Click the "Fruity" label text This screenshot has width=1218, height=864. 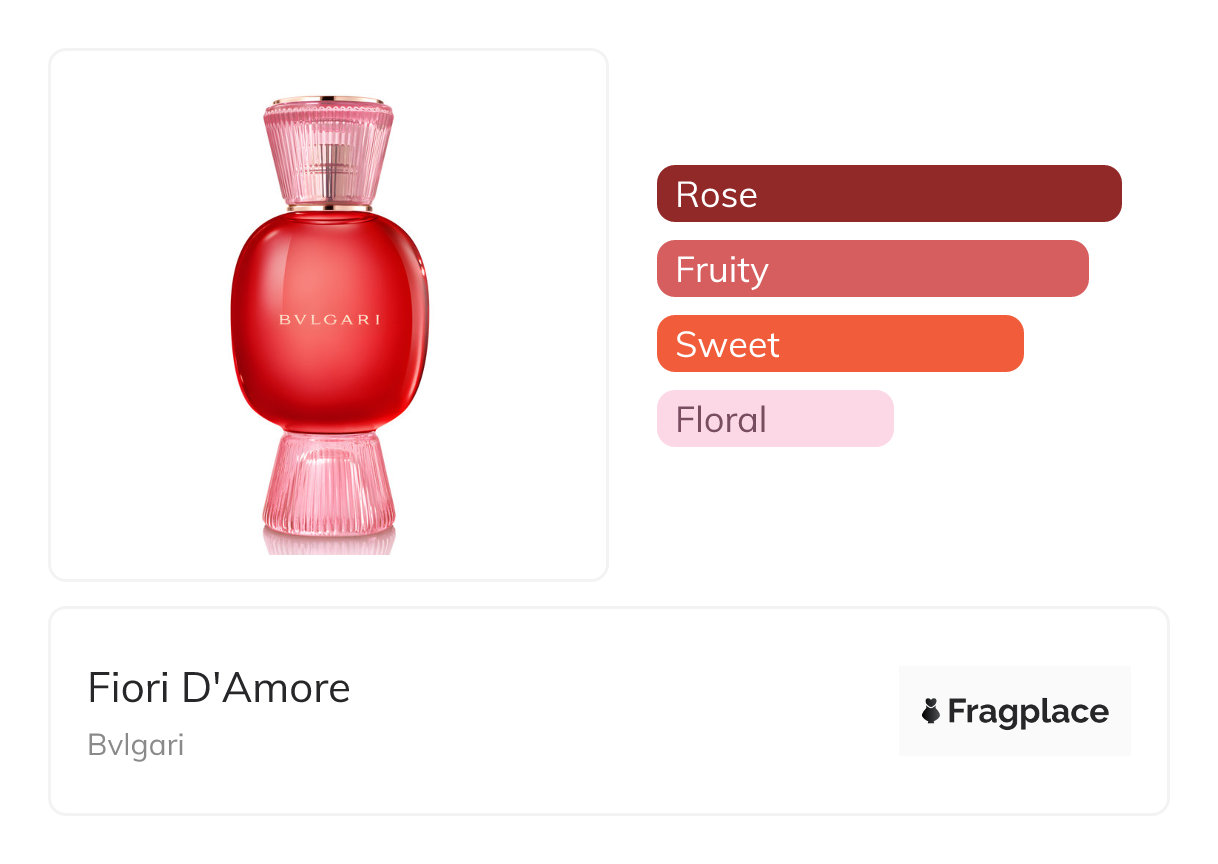coord(721,269)
